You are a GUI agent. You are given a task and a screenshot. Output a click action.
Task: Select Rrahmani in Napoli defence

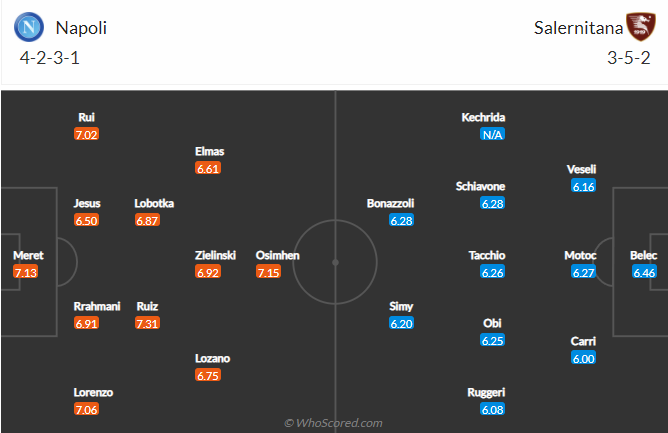[x=97, y=306]
